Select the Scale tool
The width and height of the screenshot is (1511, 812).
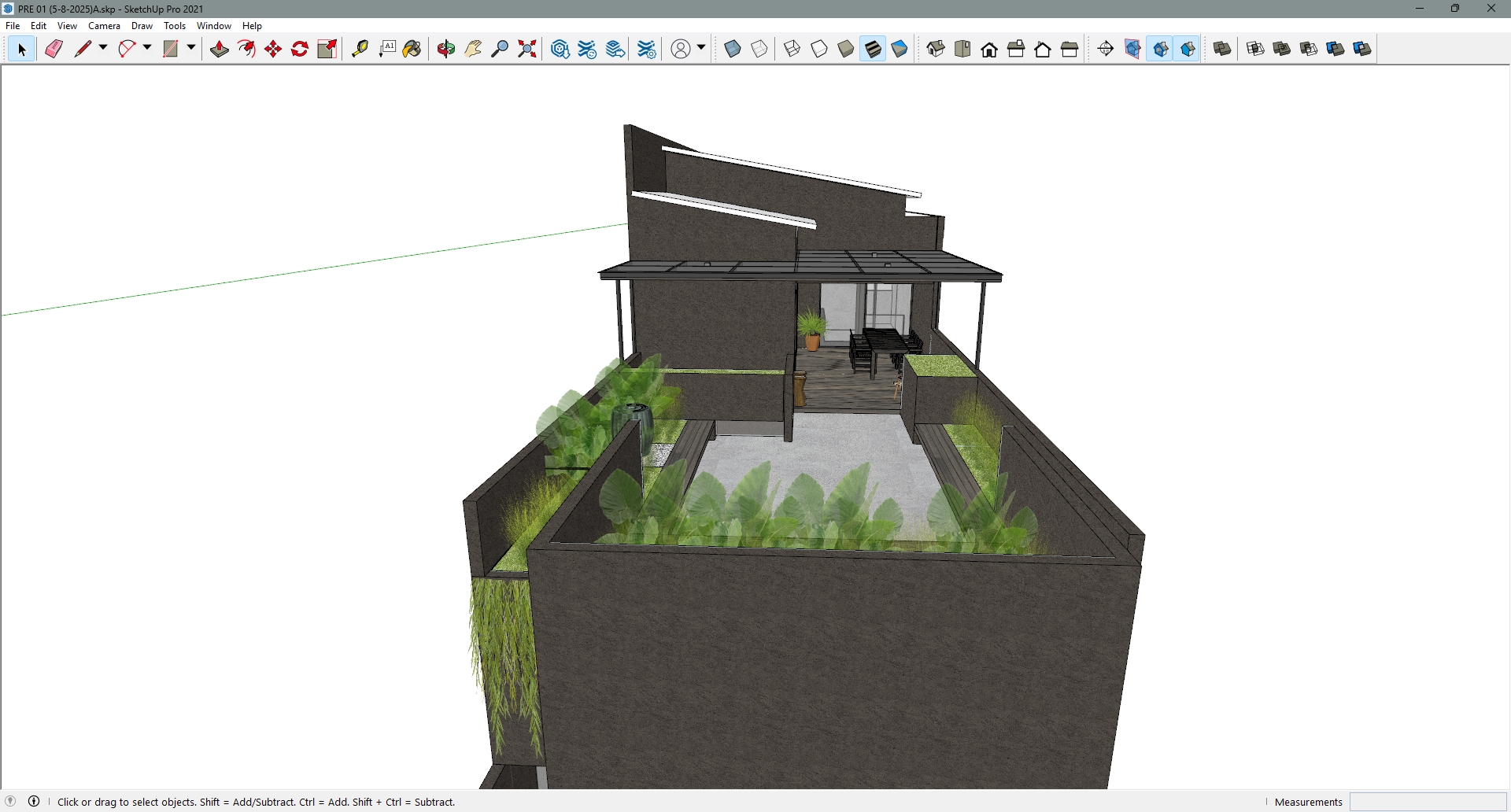point(327,49)
